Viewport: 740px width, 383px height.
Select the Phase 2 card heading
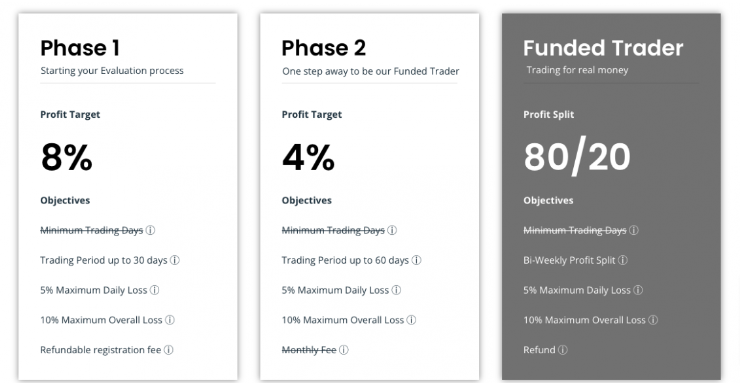point(323,48)
